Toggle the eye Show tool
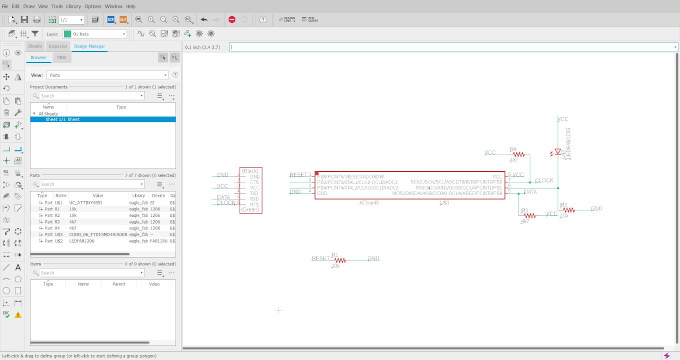The height and width of the screenshot is (360, 680). pos(18,52)
